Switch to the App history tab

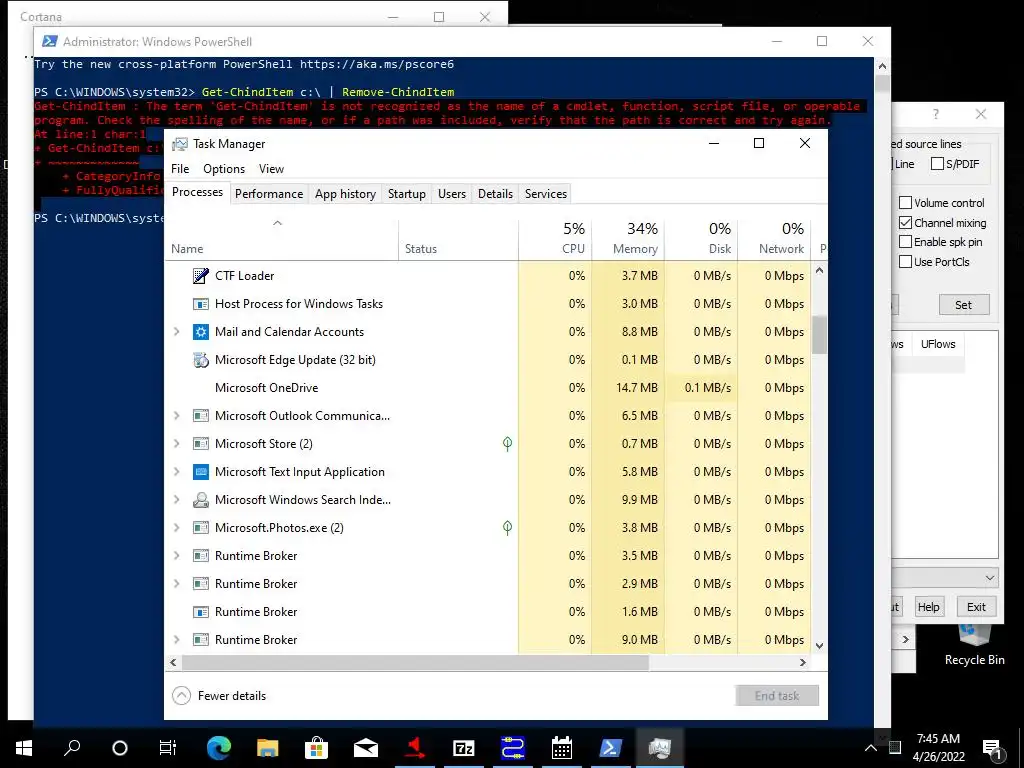345,194
